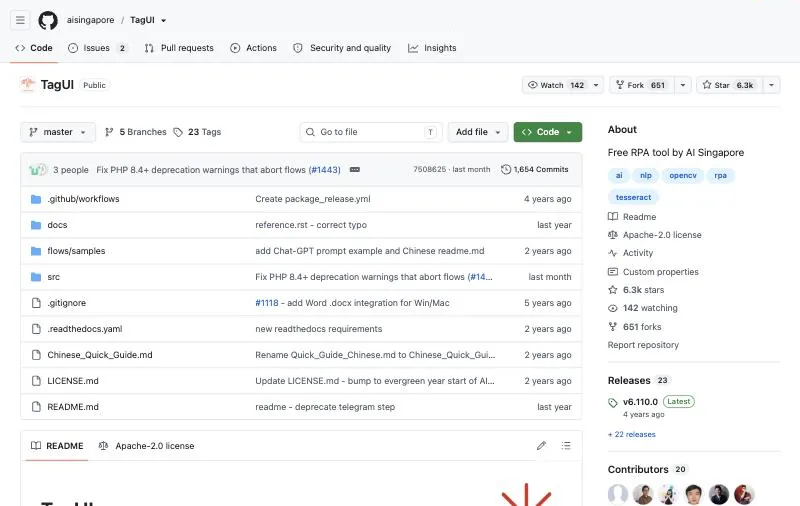Edit README with the pencil icon
Viewport: 800px width, 506px height.
click(541, 446)
